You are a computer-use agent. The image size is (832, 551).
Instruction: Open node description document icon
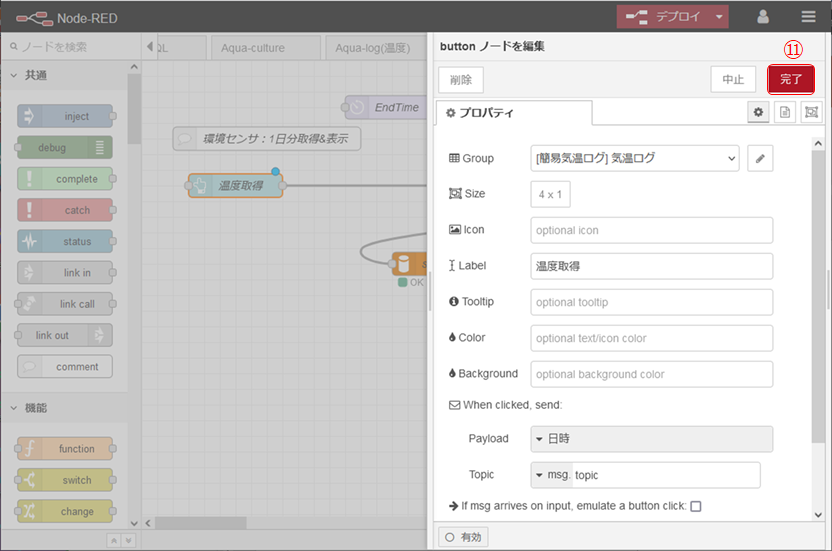(785, 113)
